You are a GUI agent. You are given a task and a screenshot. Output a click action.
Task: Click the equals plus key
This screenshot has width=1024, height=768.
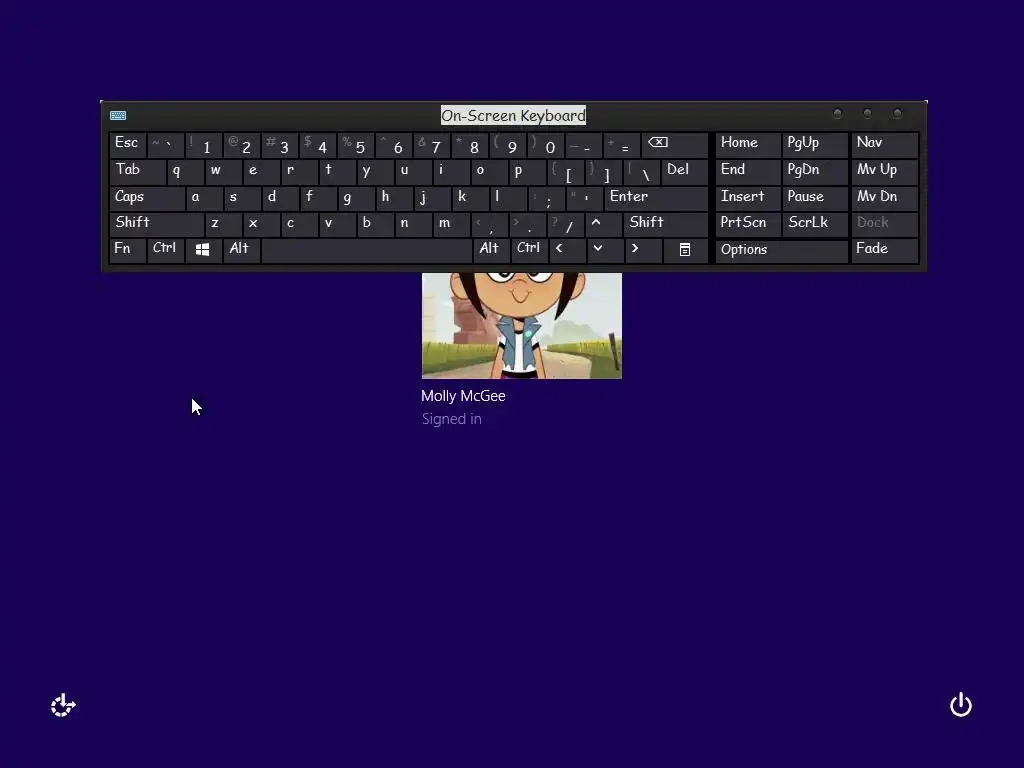point(621,145)
